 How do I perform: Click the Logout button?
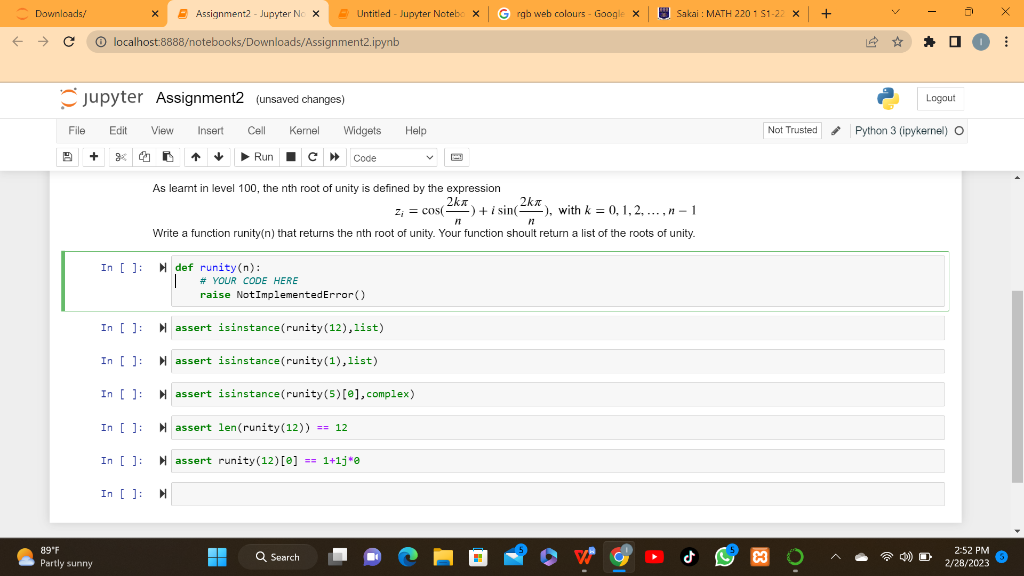pyautogui.click(x=942, y=98)
